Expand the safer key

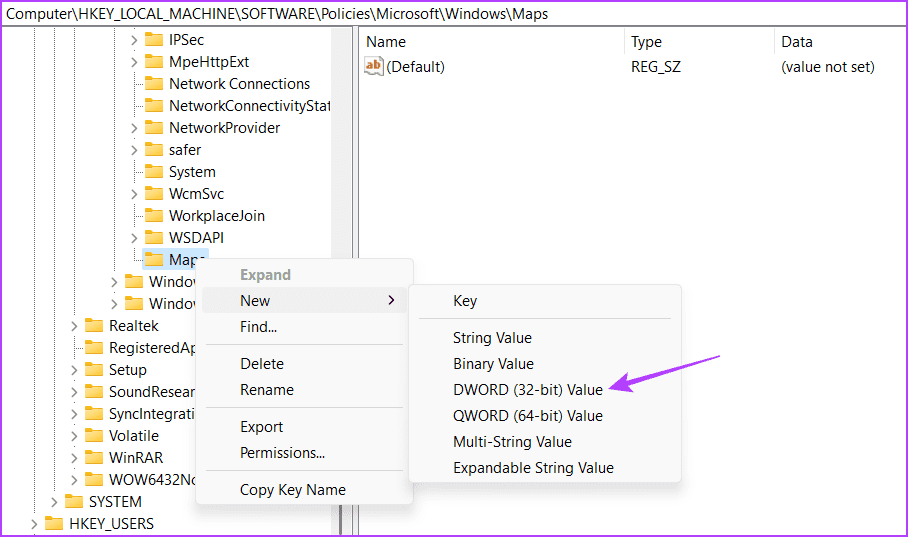(x=134, y=150)
